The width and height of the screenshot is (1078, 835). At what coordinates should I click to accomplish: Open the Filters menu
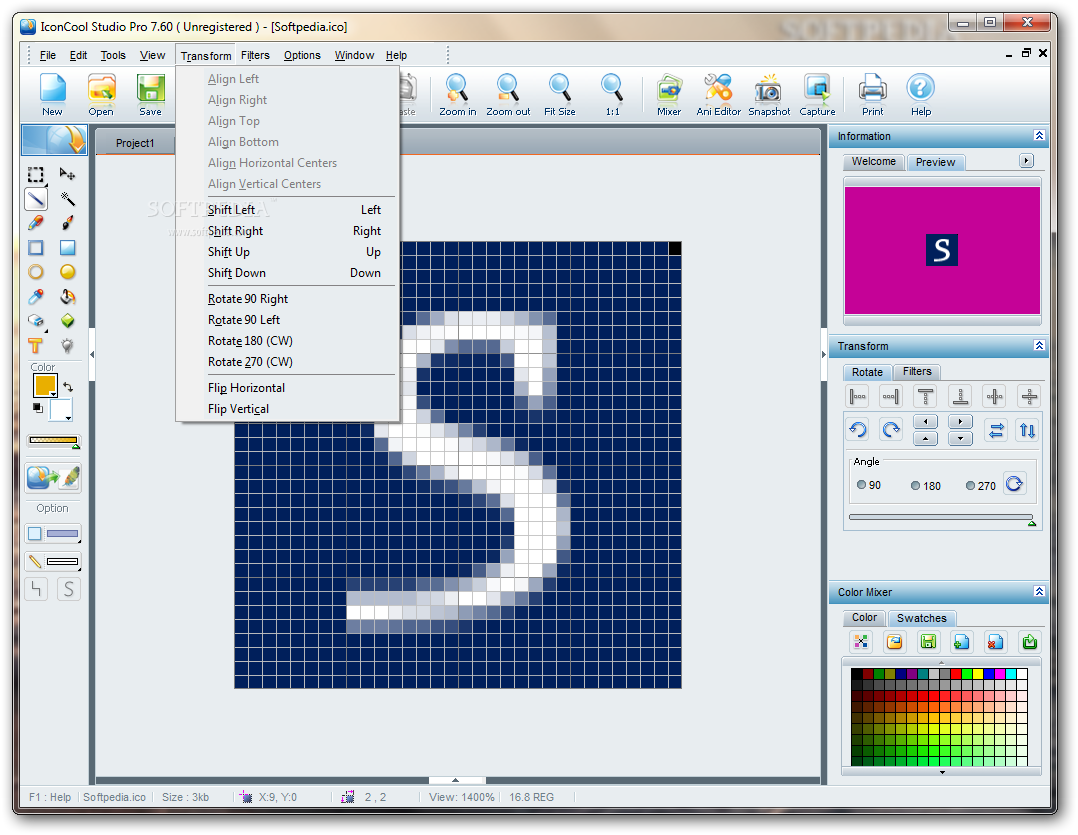(x=255, y=55)
